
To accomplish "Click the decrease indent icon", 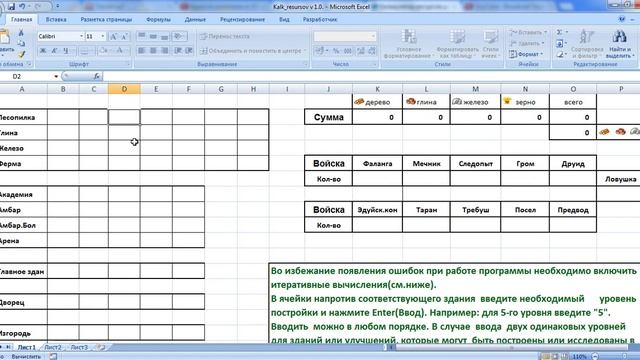I will click(178, 51).
